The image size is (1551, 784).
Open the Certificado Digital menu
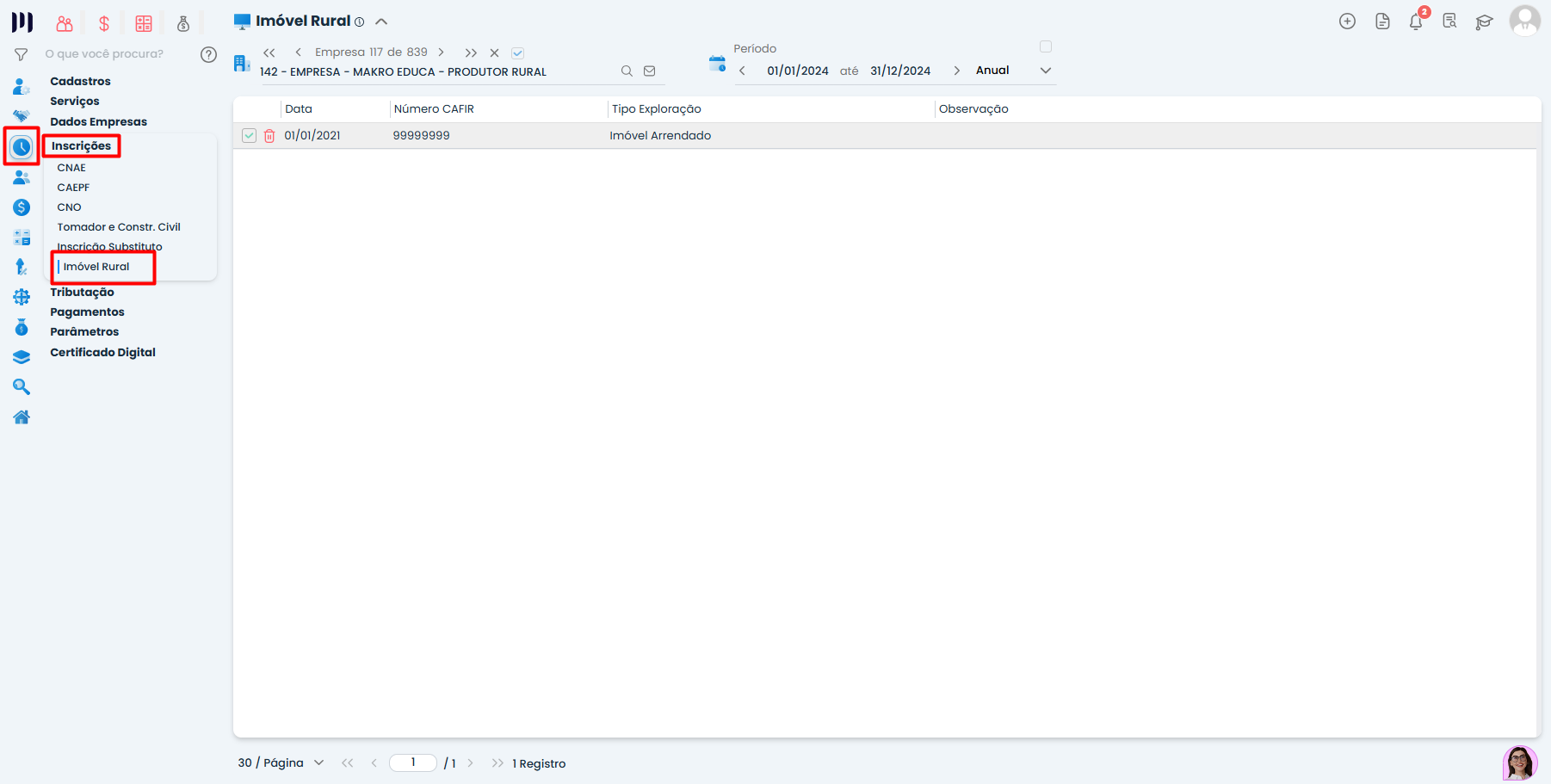(102, 353)
